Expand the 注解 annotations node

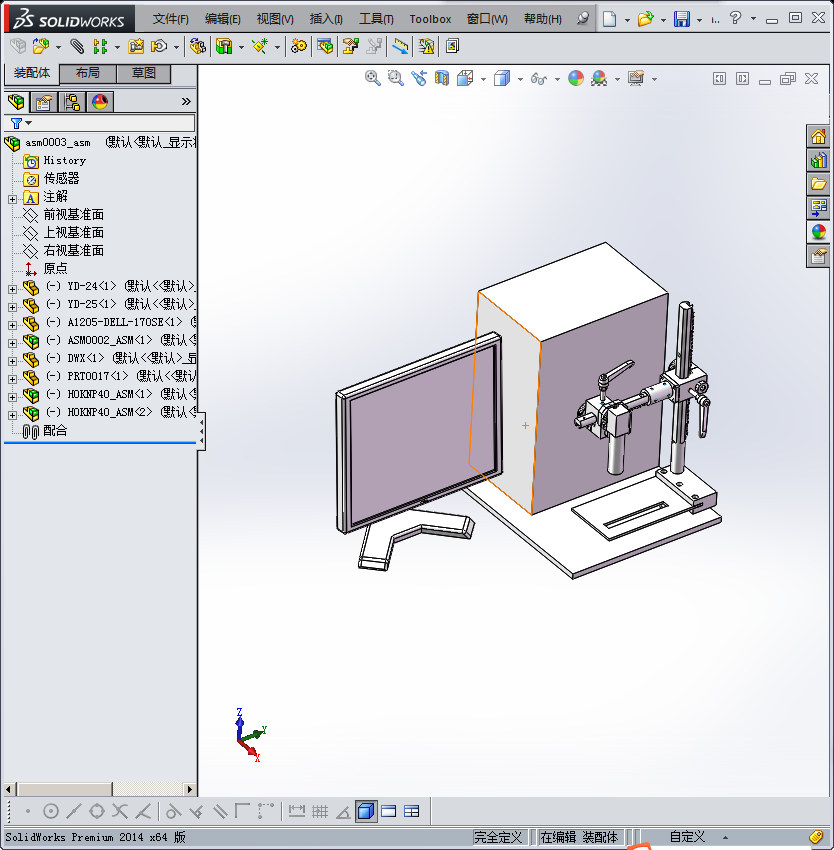(x=12, y=199)
